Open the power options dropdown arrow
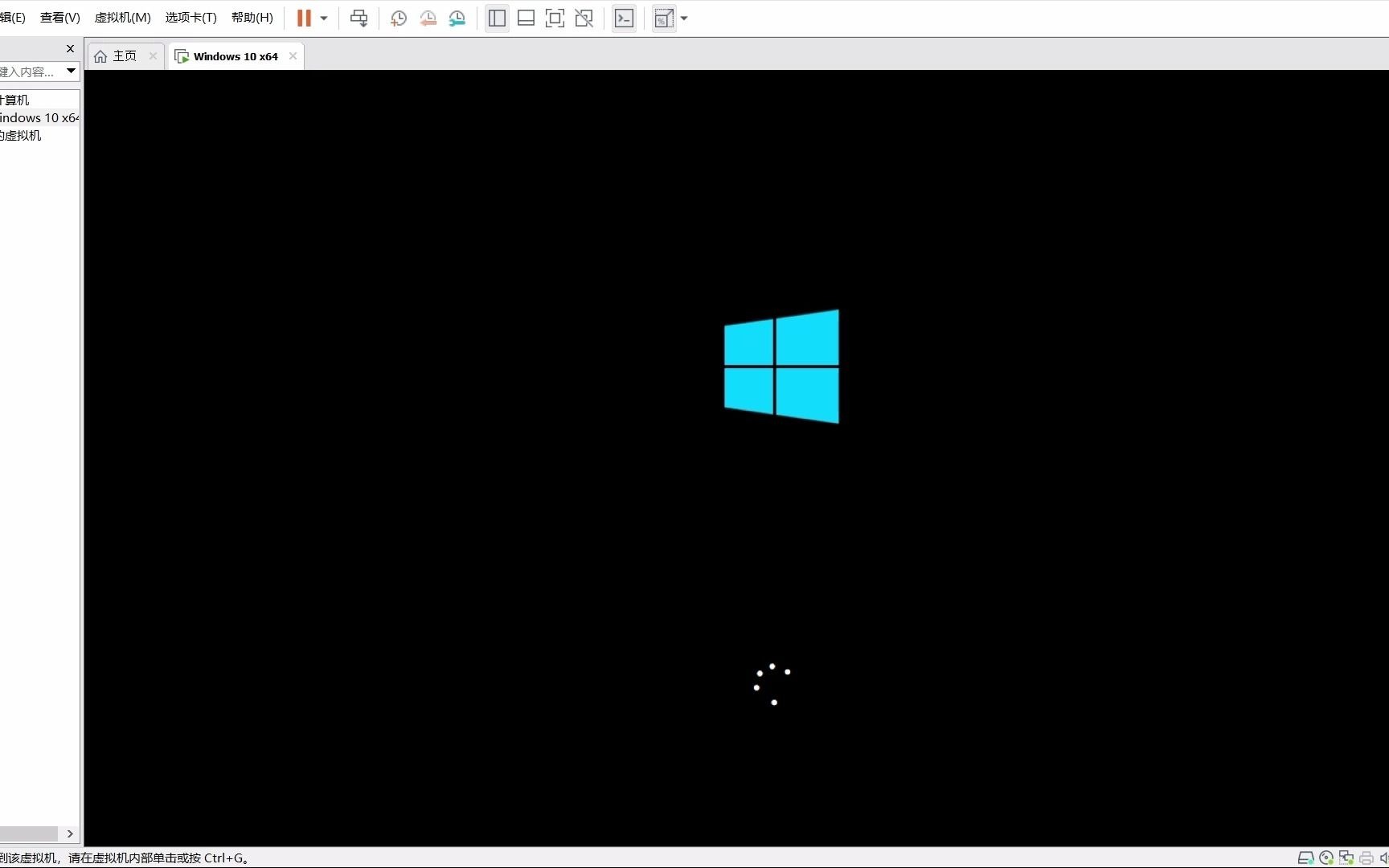The image size is (1389, 868). coord(325,18)
